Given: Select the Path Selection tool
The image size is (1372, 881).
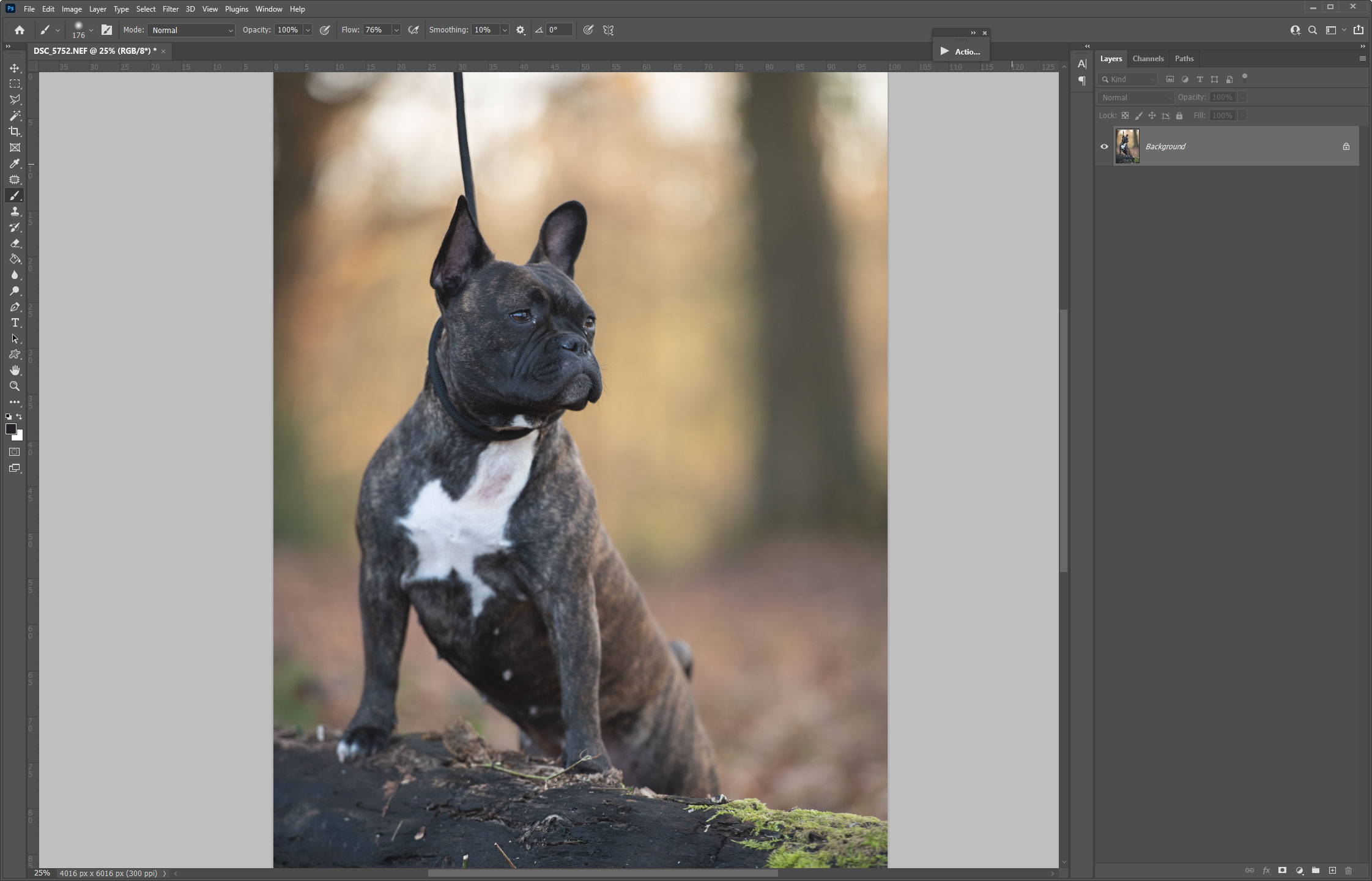Looking at the screenshot, I should click(x=15, y=338).
